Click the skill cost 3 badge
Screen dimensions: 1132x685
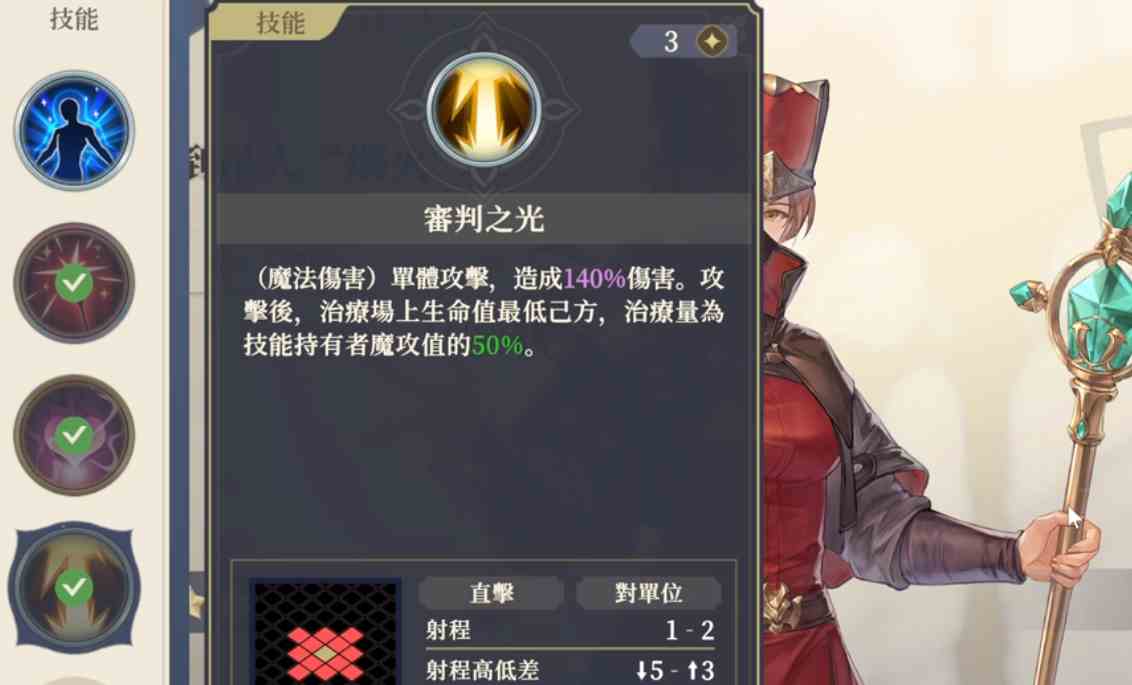coord(684,41)
